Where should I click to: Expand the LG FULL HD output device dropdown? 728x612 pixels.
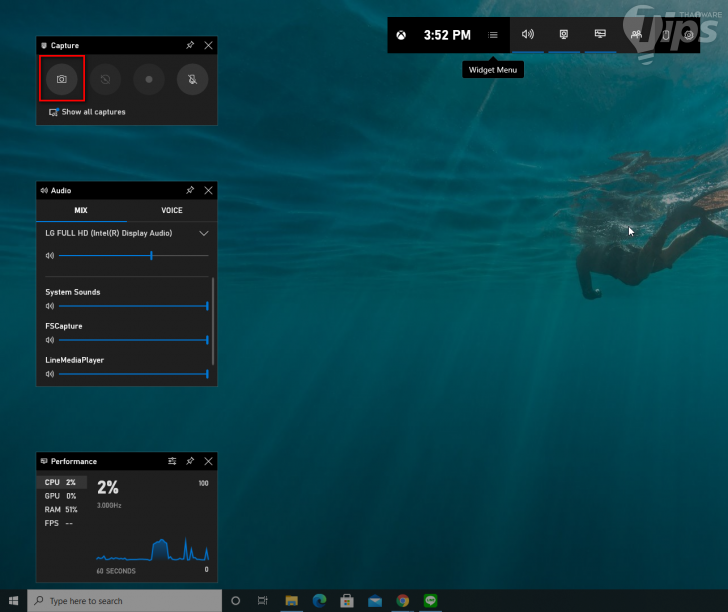coord(204,233)
